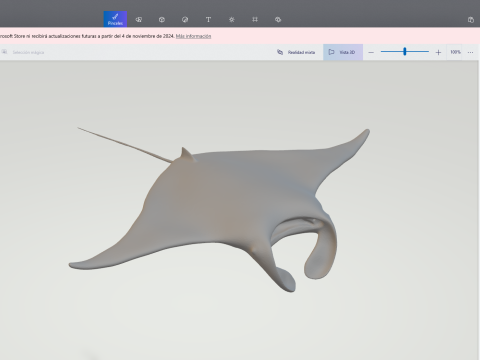Follow the 'Más información' link

(193, 36)
